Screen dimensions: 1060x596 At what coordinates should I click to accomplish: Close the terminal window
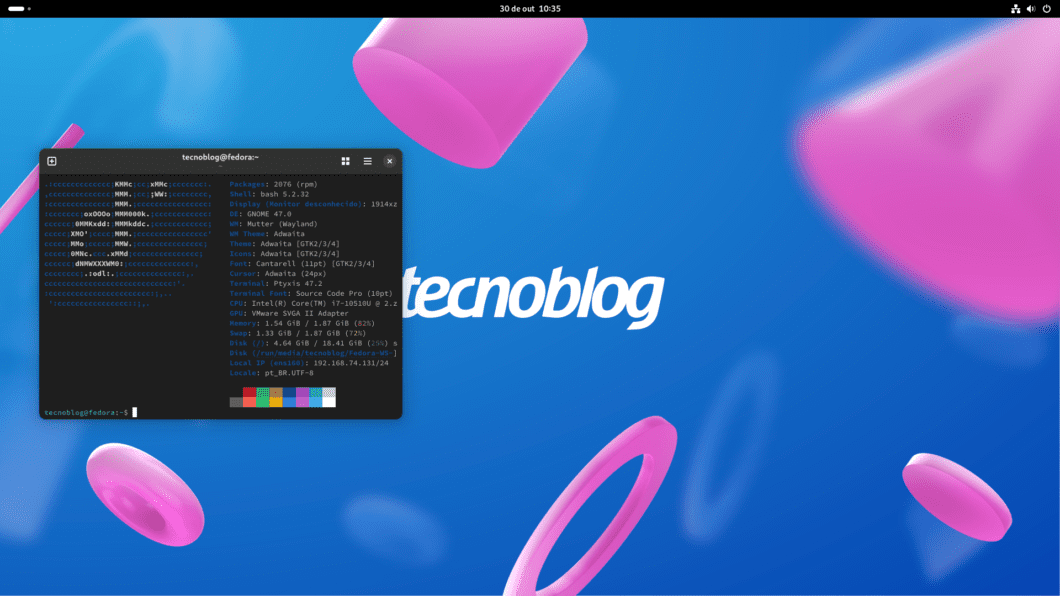pyautogui.click(x=389, y=161)
